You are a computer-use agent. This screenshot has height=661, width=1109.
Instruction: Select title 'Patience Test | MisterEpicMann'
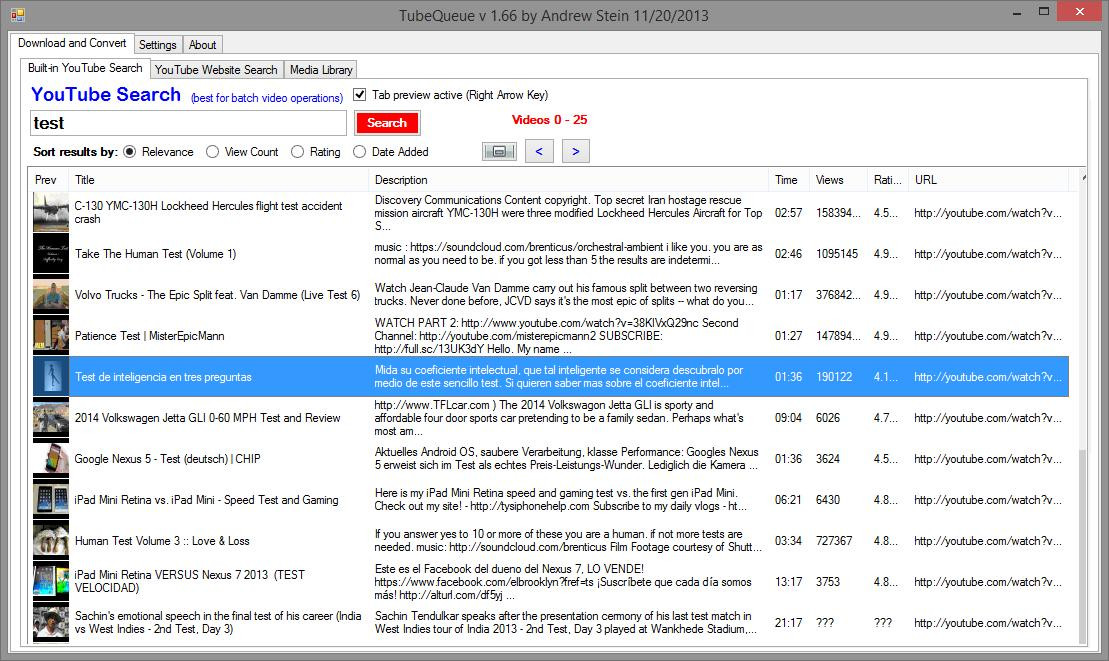click(x=150, y=336)
